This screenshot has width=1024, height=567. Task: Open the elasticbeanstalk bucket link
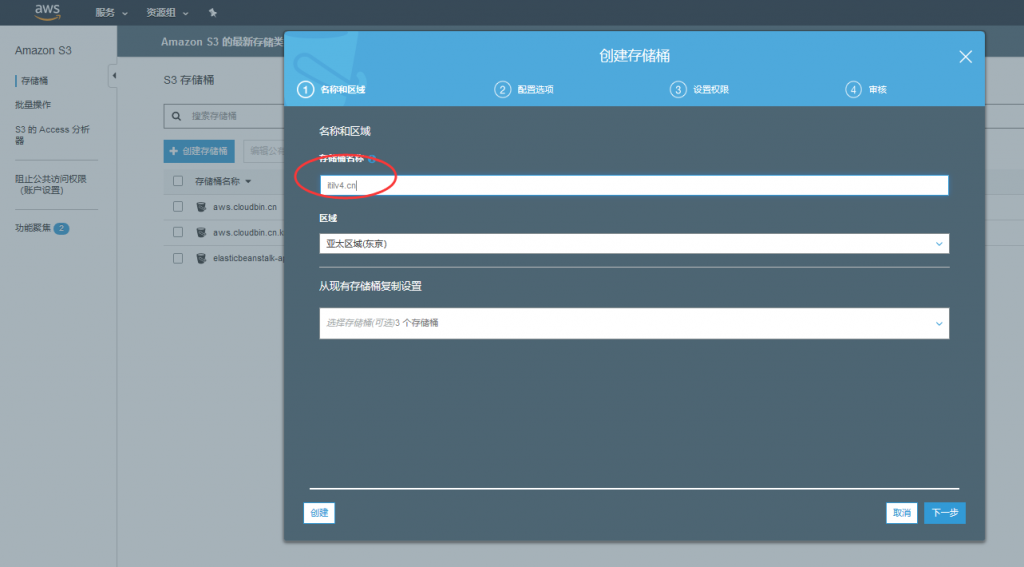click(248, 258)
